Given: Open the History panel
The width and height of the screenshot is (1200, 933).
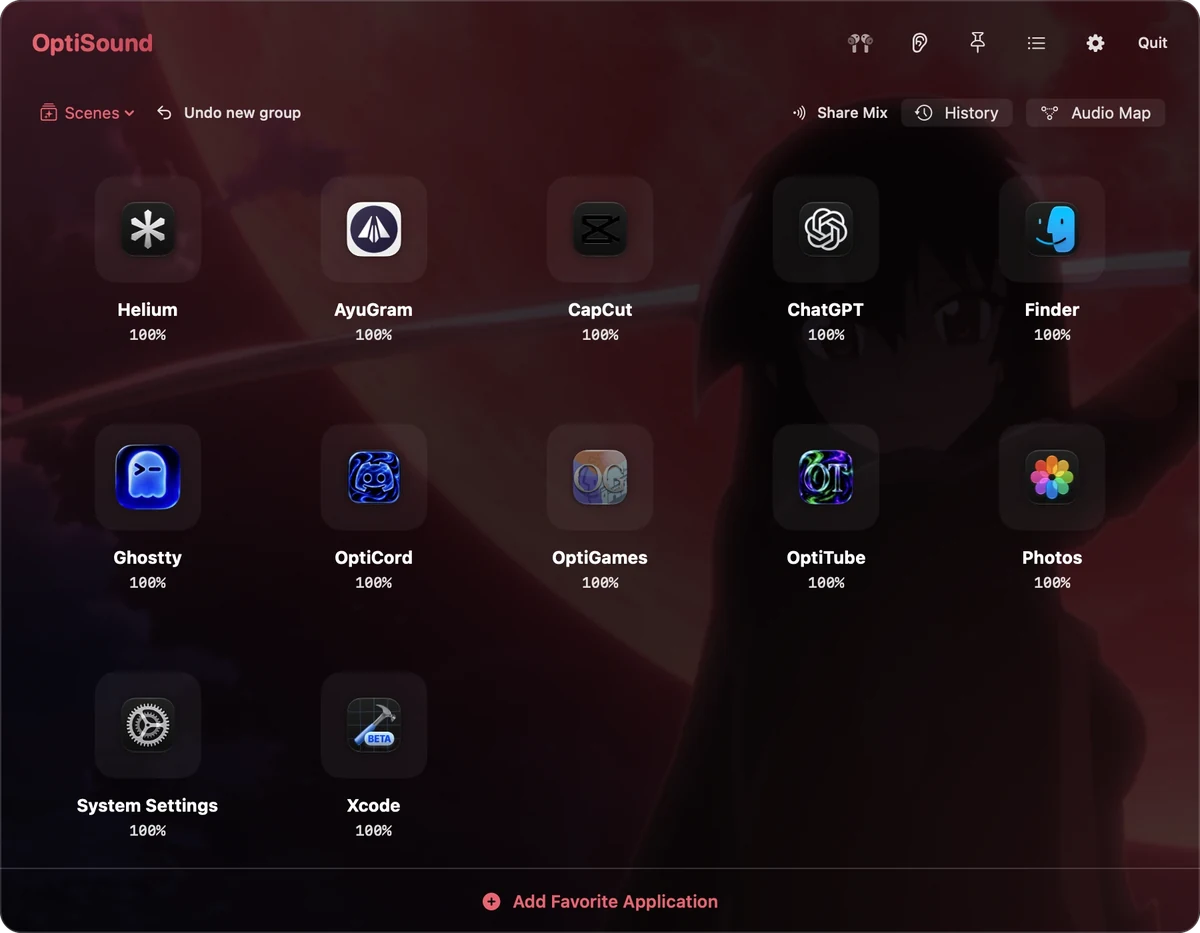Looking at the screenshot, I should (957, 113).
